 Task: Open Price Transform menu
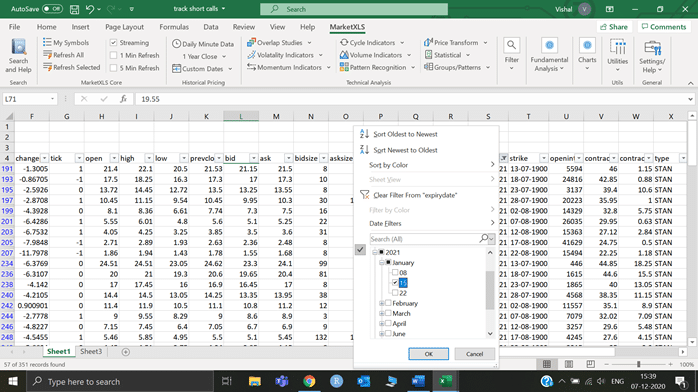456,43
